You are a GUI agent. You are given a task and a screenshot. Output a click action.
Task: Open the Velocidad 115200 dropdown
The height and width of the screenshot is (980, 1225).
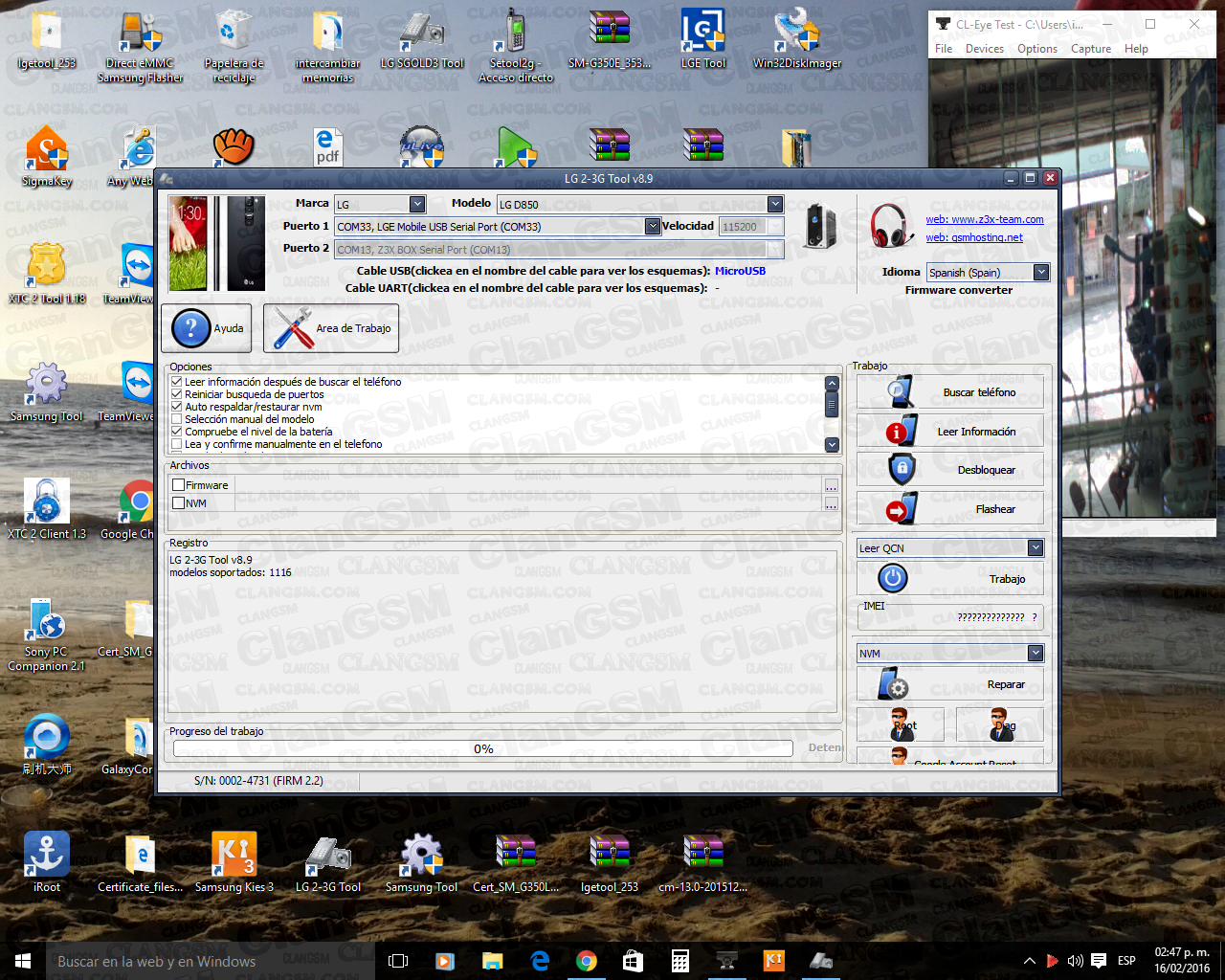775,227
